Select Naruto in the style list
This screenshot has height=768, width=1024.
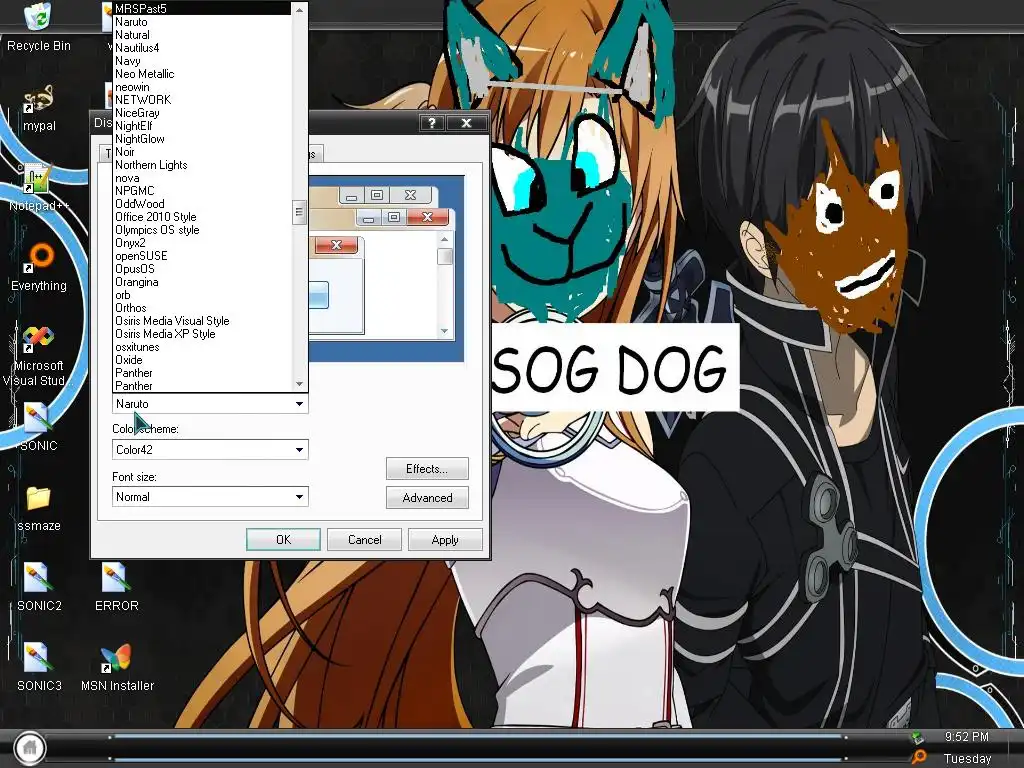pos(202,22)
